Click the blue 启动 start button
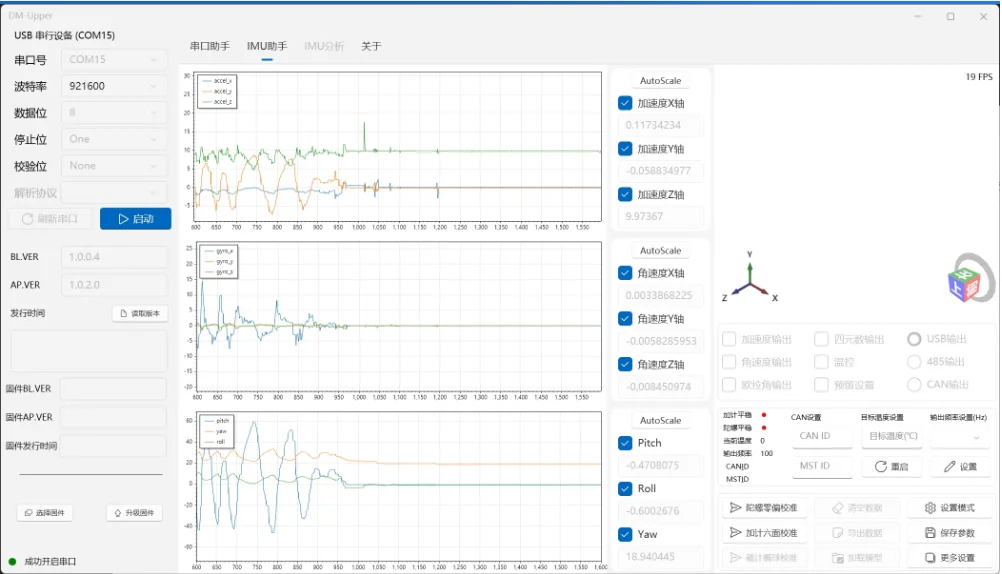1002x574 pixels. (x=135, y=219)
